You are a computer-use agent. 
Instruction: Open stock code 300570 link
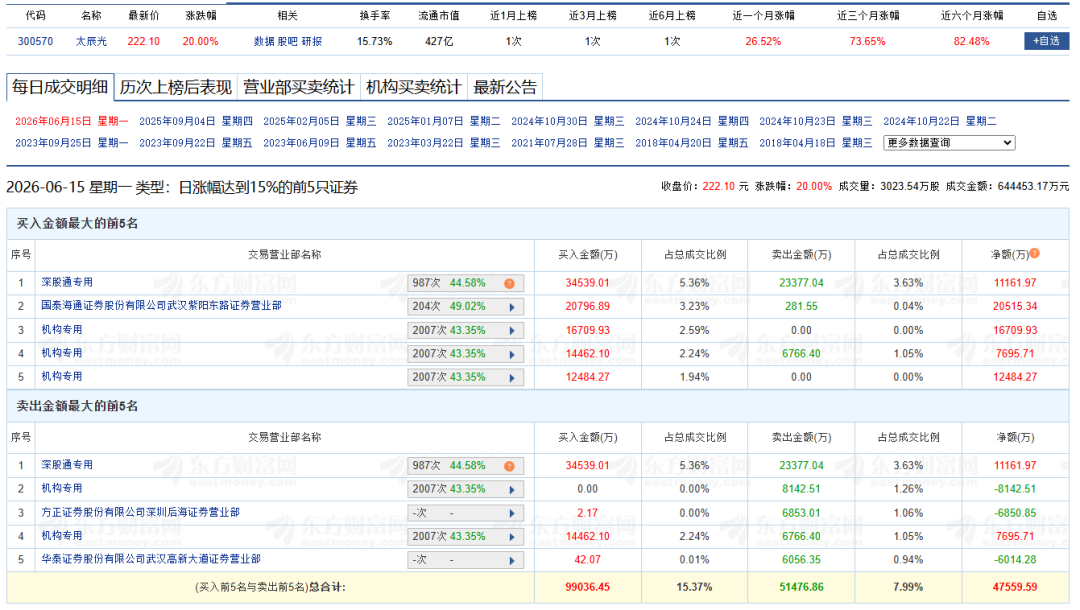35,41
